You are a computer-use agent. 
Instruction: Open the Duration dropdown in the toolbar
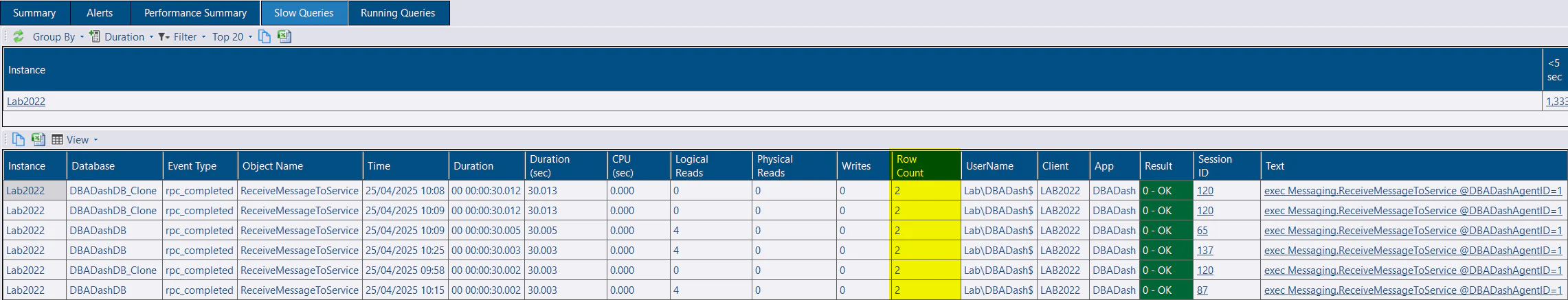pos(122,37)
